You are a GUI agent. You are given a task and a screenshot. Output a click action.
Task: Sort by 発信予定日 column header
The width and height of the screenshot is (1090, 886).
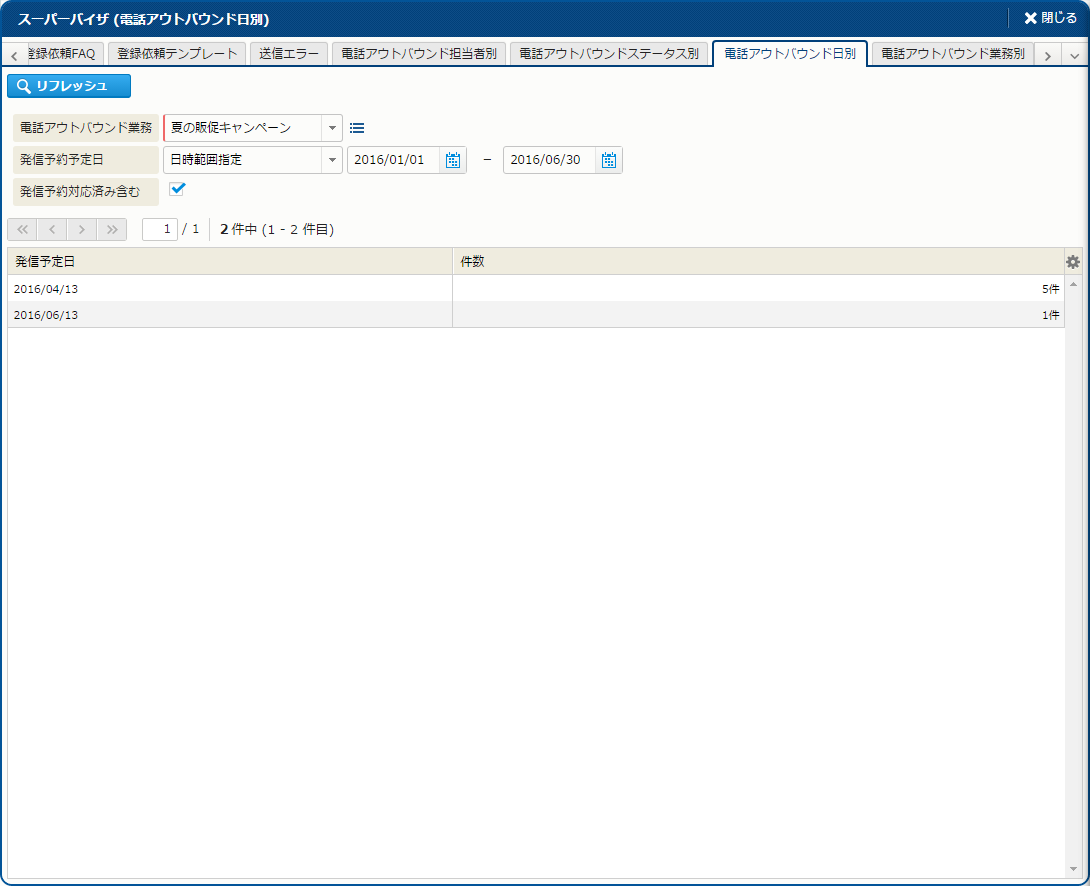tap(229, 262)
